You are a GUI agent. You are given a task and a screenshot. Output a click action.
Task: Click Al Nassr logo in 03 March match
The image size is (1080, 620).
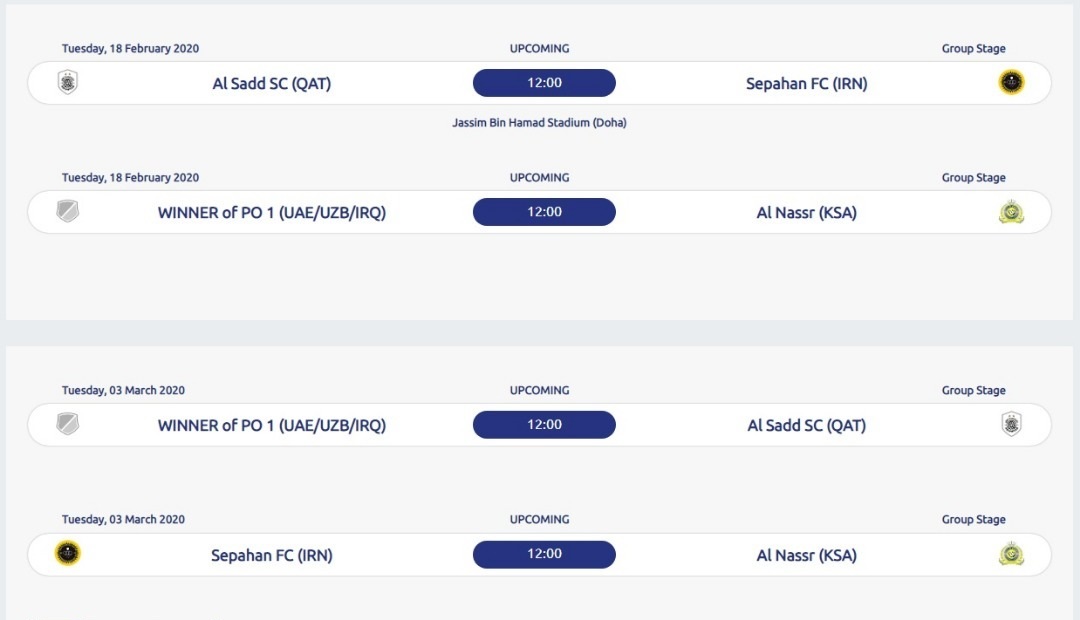click(1011, 554)
